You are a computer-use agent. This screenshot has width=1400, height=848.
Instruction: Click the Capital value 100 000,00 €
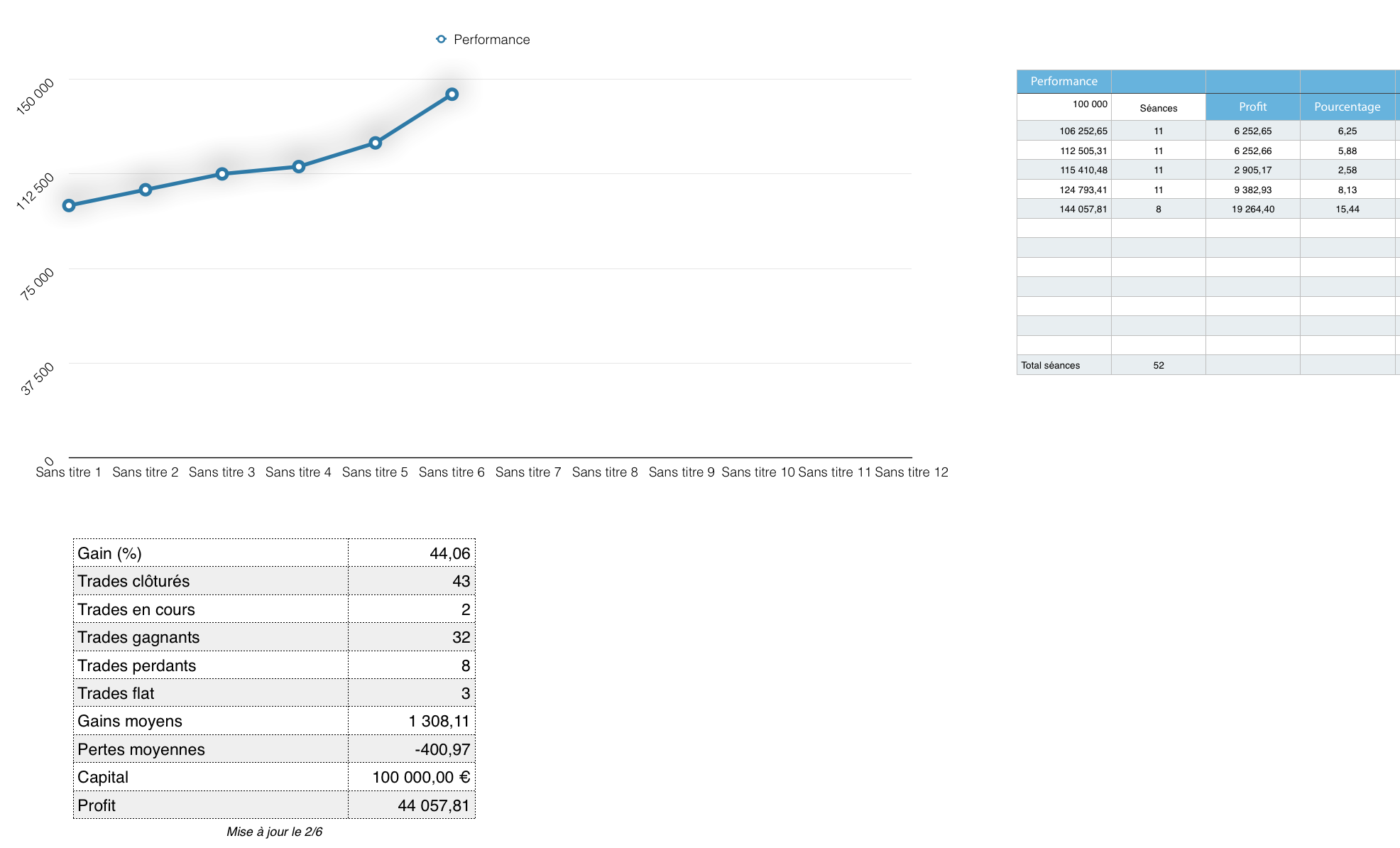[420, 777]
